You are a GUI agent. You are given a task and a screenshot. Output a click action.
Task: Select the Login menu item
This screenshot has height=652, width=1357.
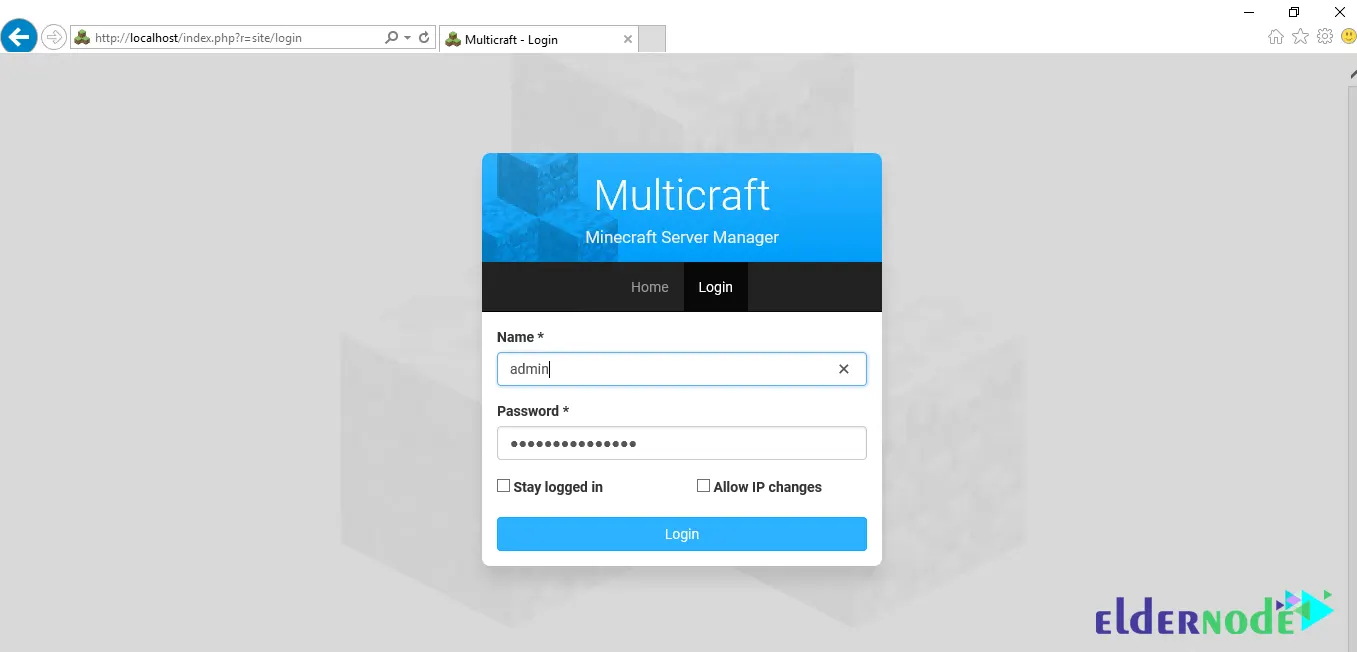(715, 287)
